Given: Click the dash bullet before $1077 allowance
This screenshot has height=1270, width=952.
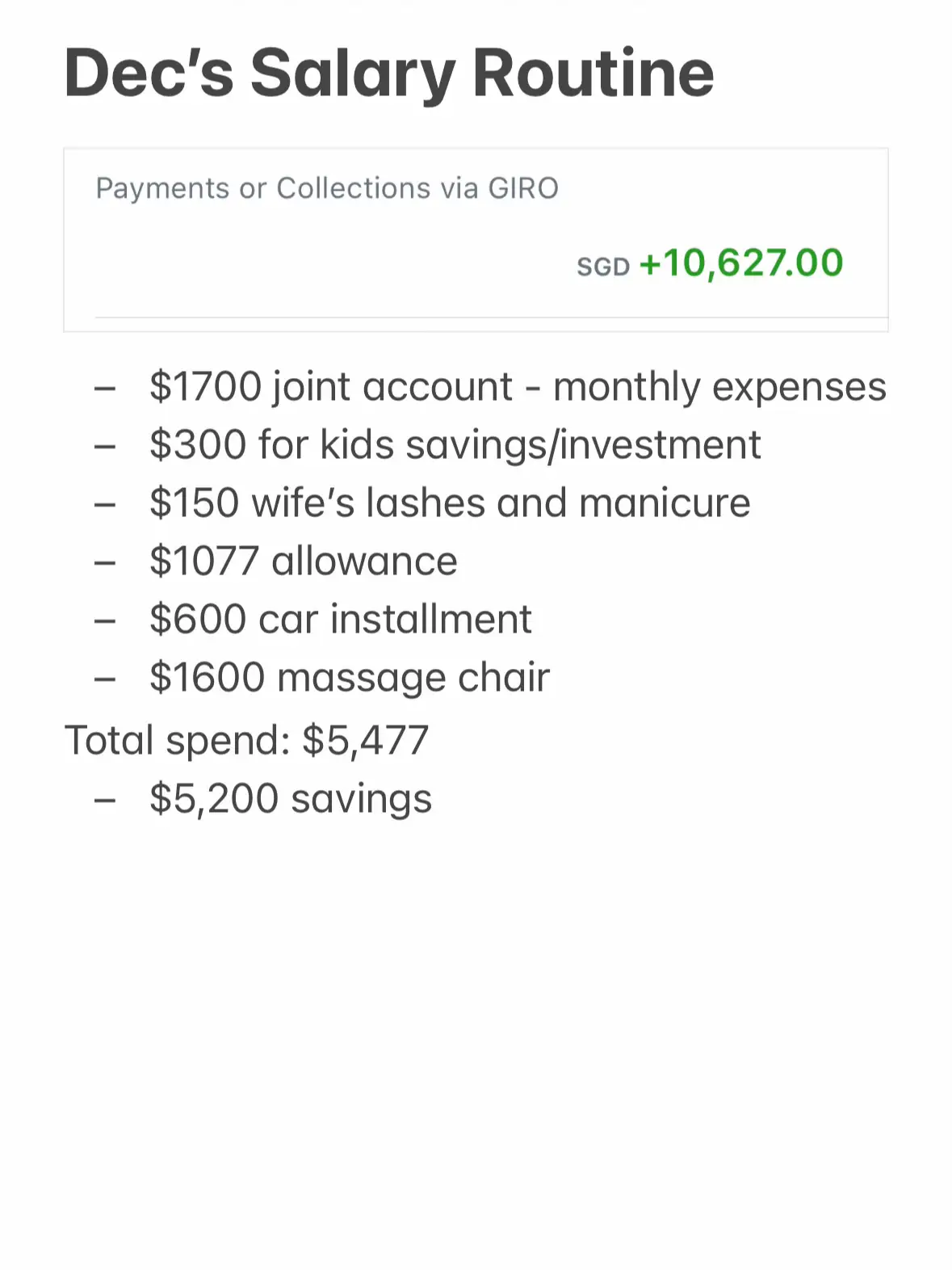Looking at the screenshot, I should tap(105, 563).
